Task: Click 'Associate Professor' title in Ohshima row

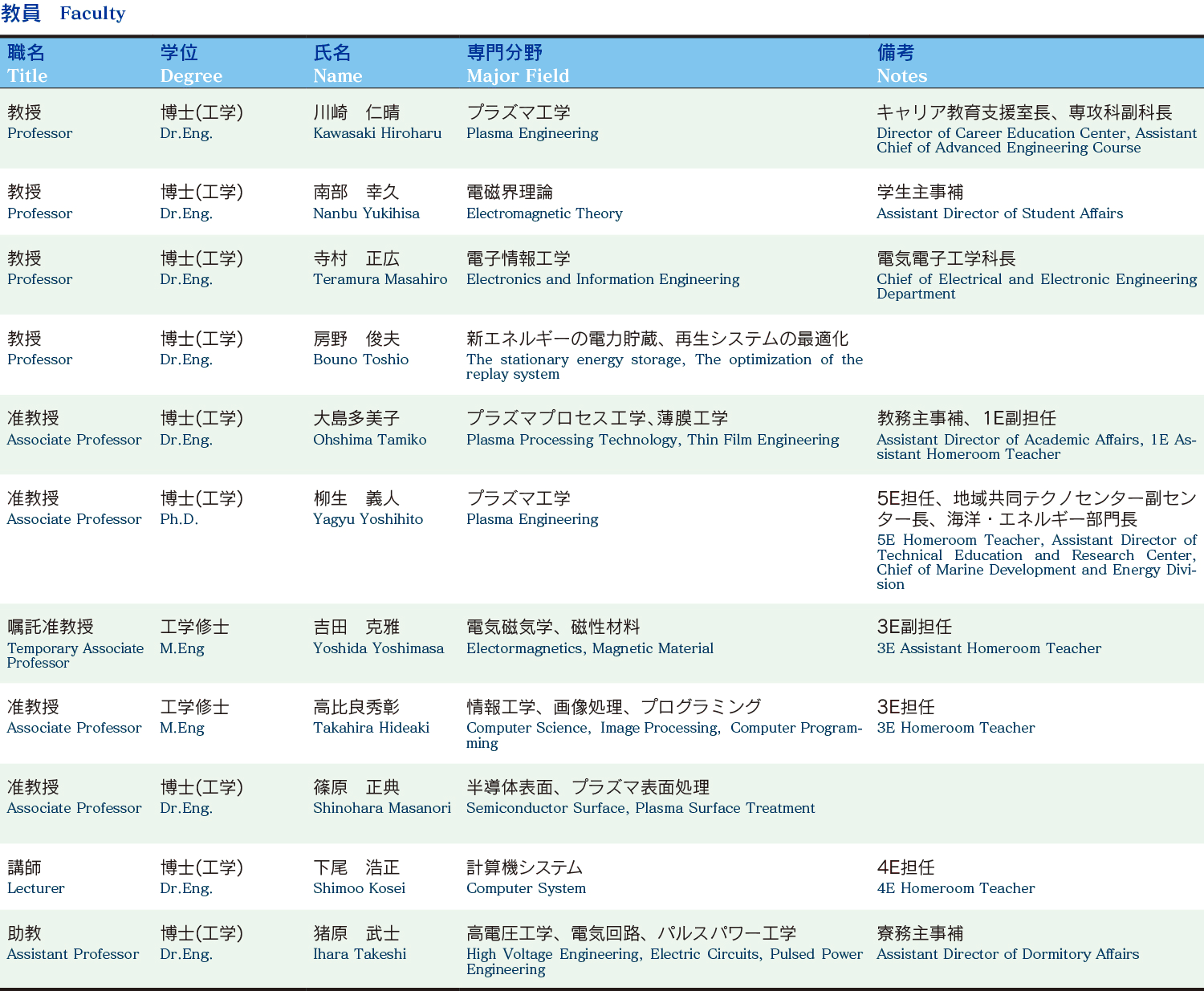Action: 74,440
